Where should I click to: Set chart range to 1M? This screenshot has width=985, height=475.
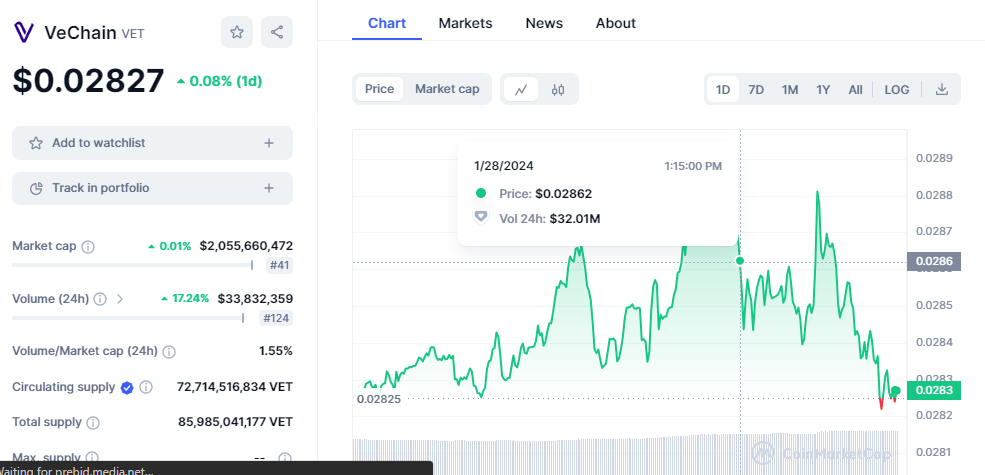tap(790, 90)
